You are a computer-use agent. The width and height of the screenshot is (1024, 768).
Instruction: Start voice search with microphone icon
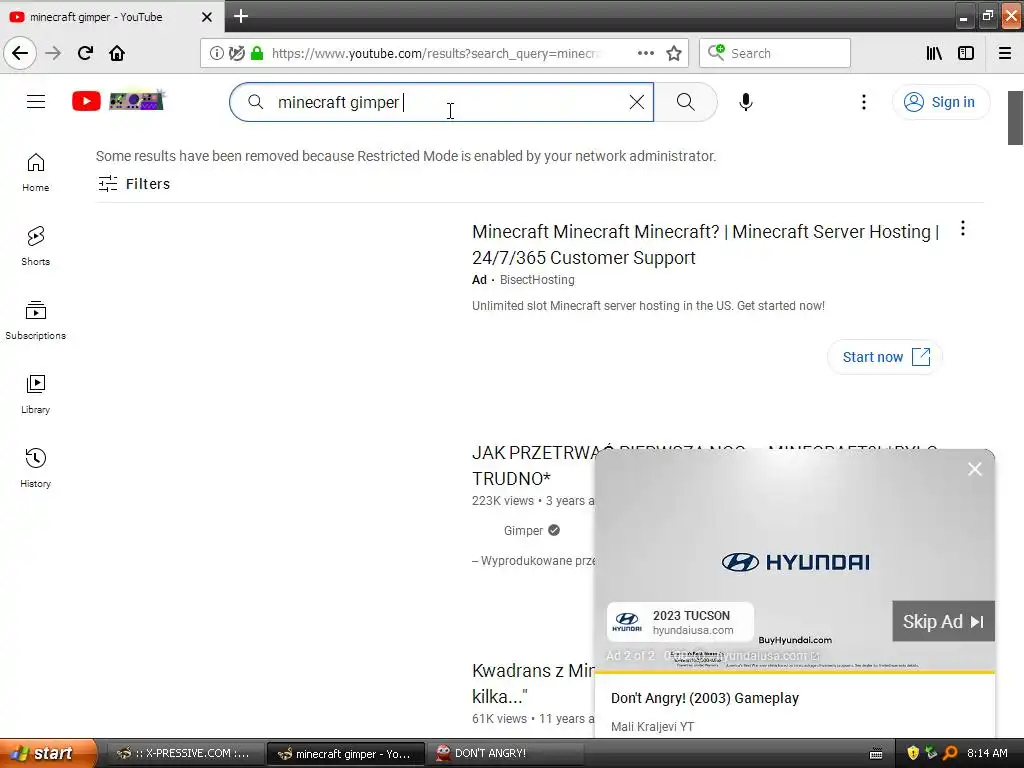coord(746,102)
